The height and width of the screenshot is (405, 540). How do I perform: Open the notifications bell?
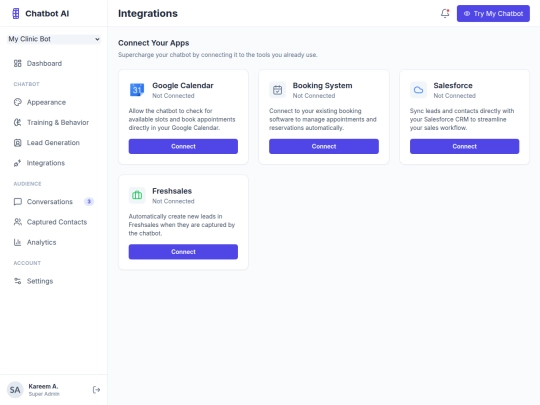pos(445,13)
